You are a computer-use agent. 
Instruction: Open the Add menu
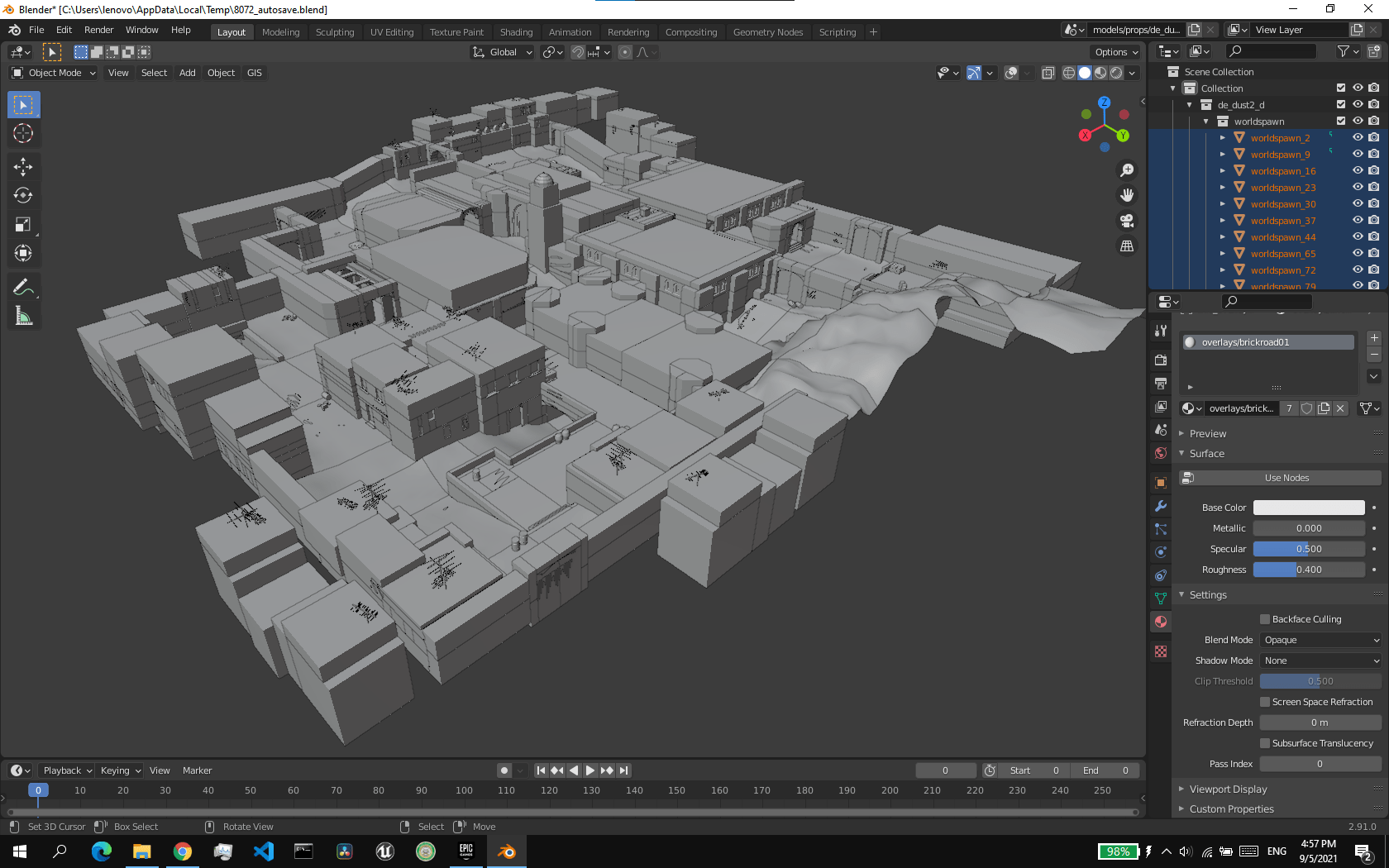(x=188, y=73)
